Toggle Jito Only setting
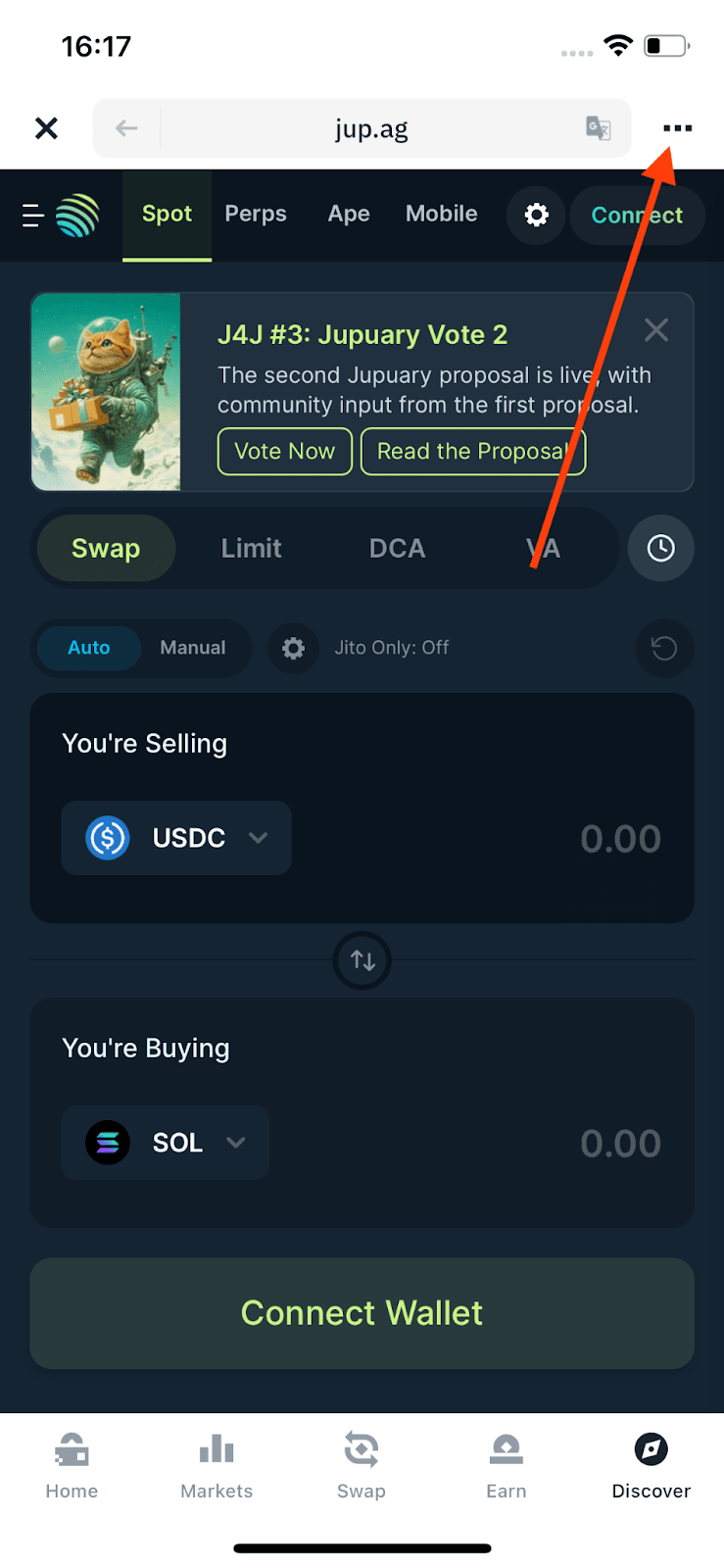Image resolution: width=724 pixels, height=1568 pixels. pyautogui.click(x=391, y=648)
